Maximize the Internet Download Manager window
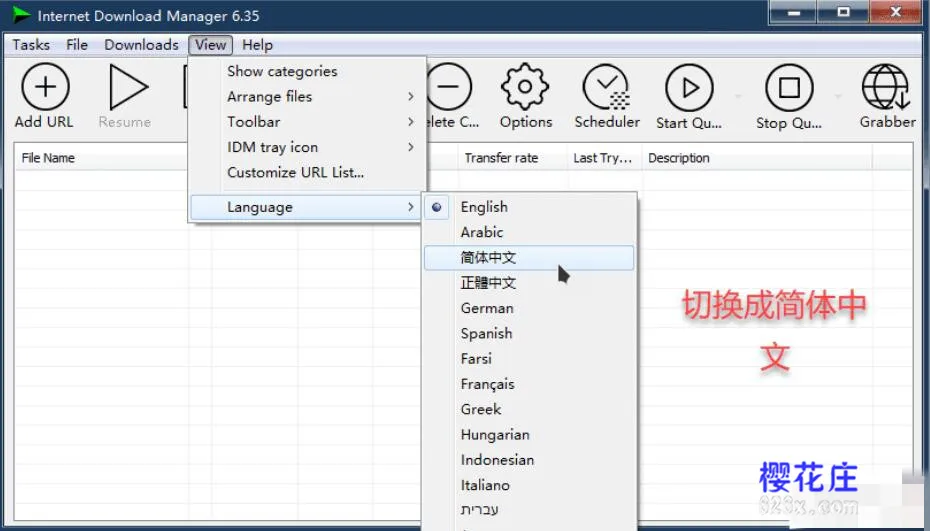Image resolution: width=930 pixels, height=531 pixels. pyautogui.click(x=843, y=12)
